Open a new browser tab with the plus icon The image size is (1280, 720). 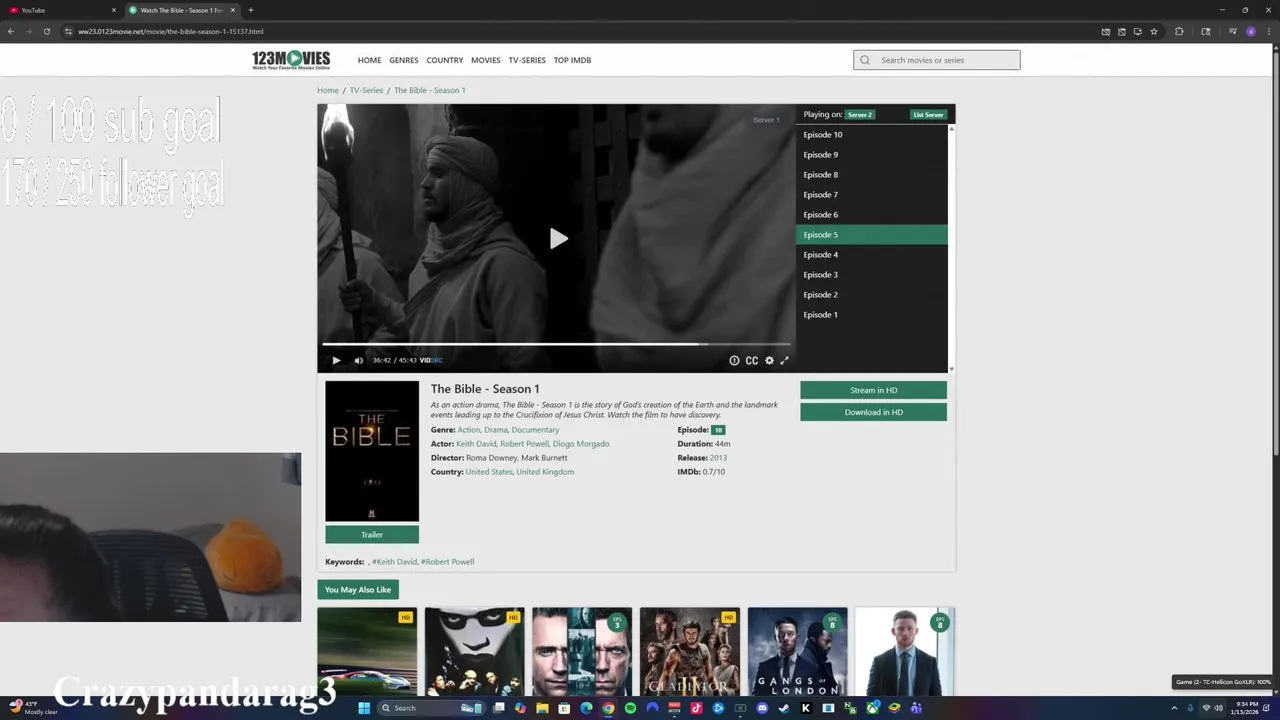coord(250,10)
